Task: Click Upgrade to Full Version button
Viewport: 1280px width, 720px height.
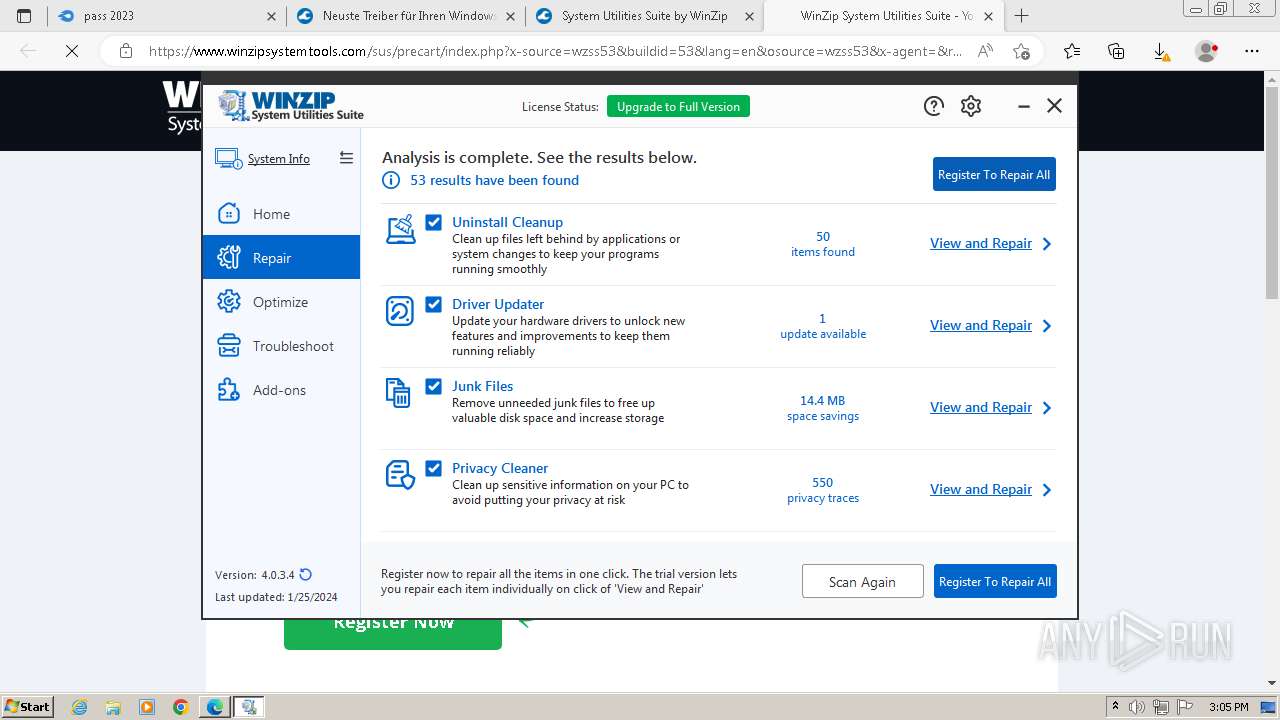Action: click(678, 107)
